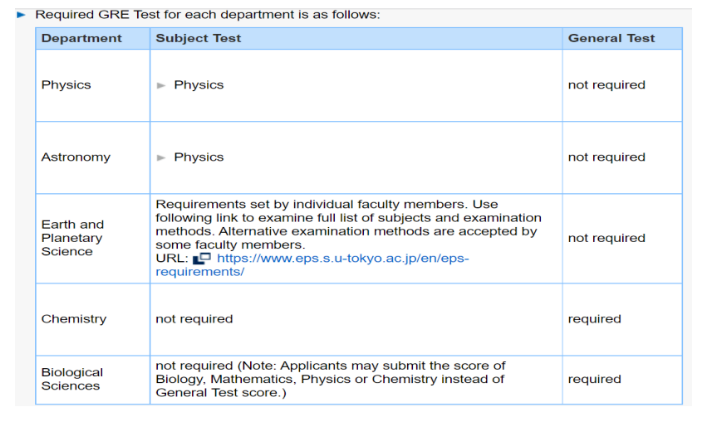
Task: Select the Chemistry department name cell
Action: coord(93,319)
